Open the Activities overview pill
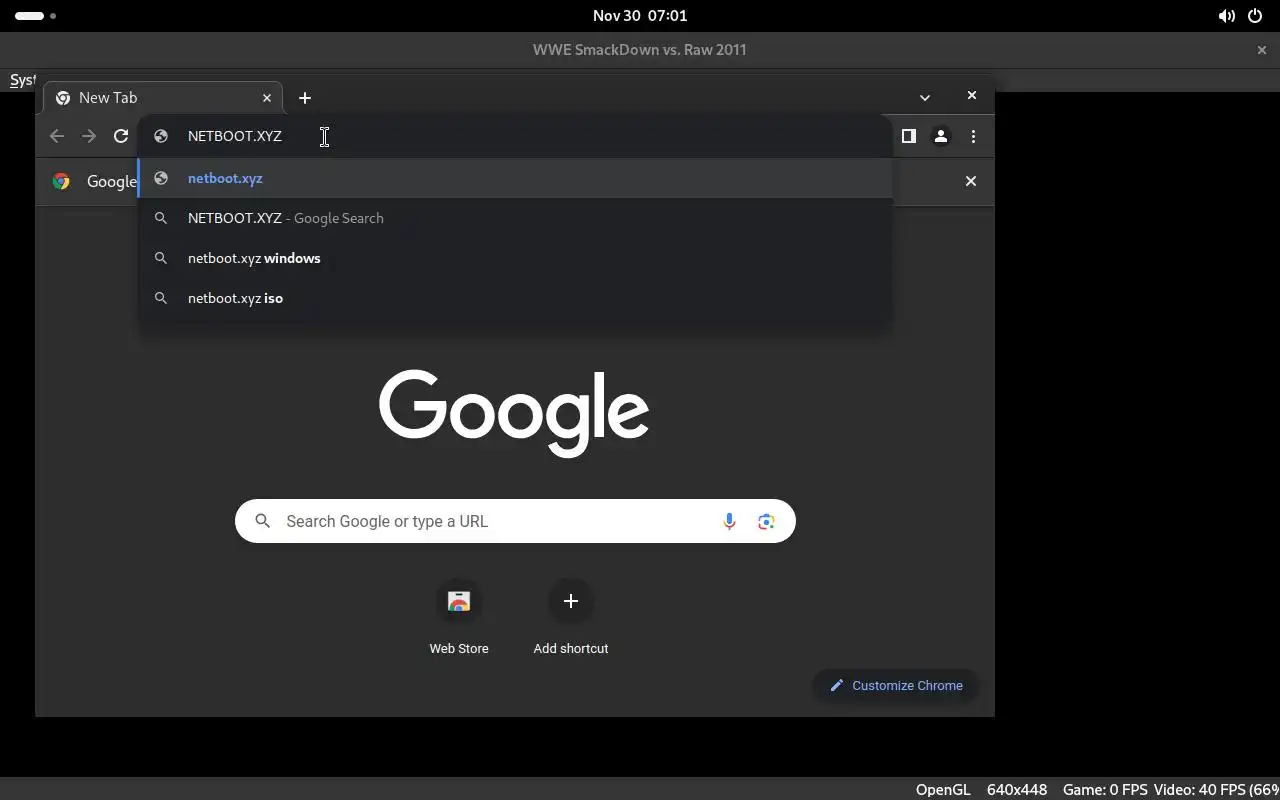Viewport: 1280px width, 800px height. tap(35, 16)
